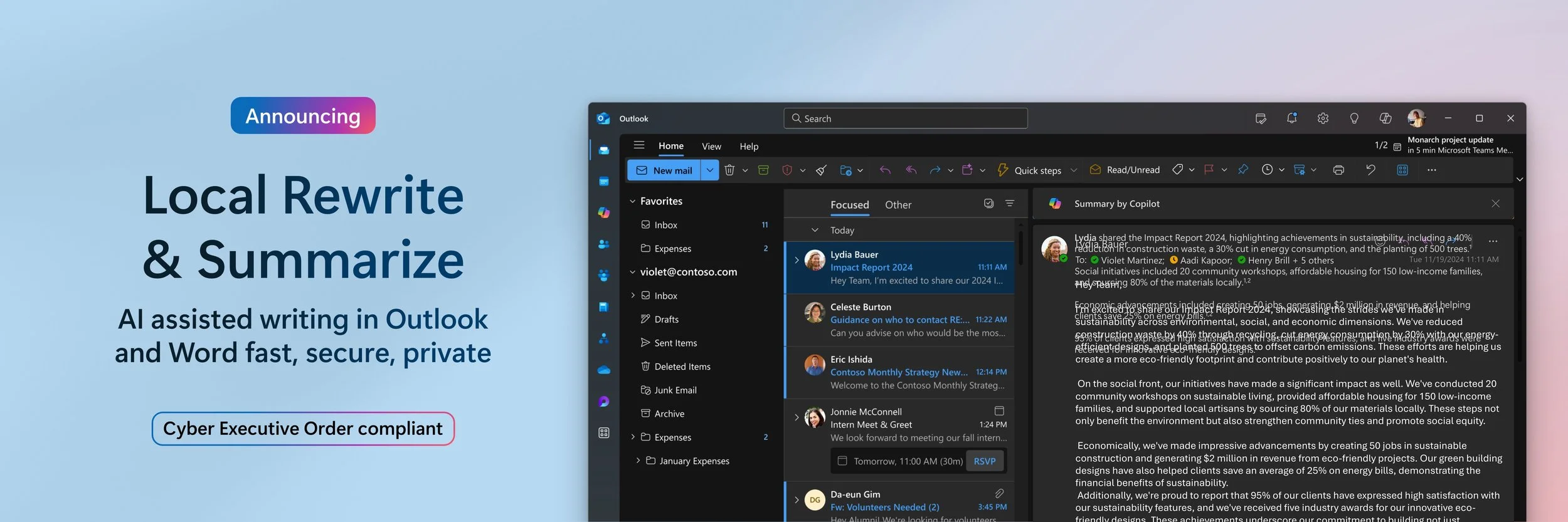Click the Reply arrow icon
The height and width of the screenshot is (522, 1568).
(885, 170)
